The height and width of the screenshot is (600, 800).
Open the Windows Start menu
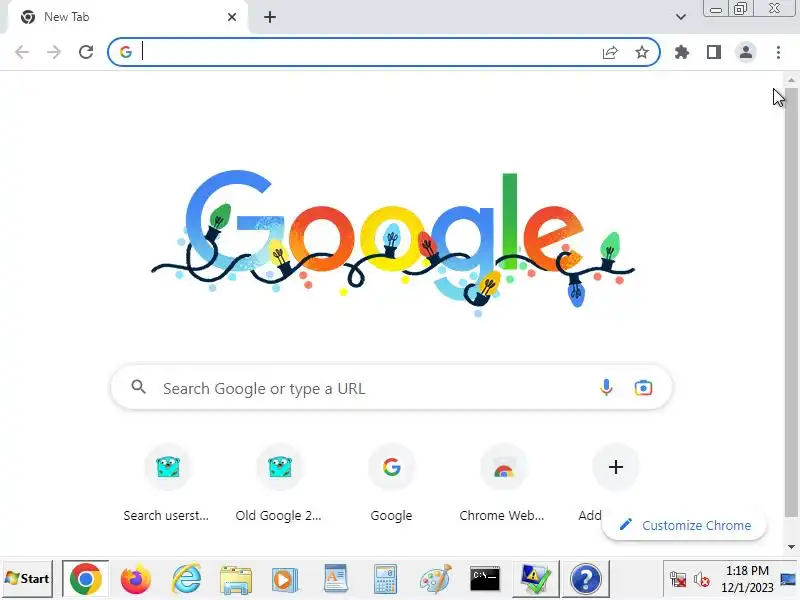tap(27, 579)
